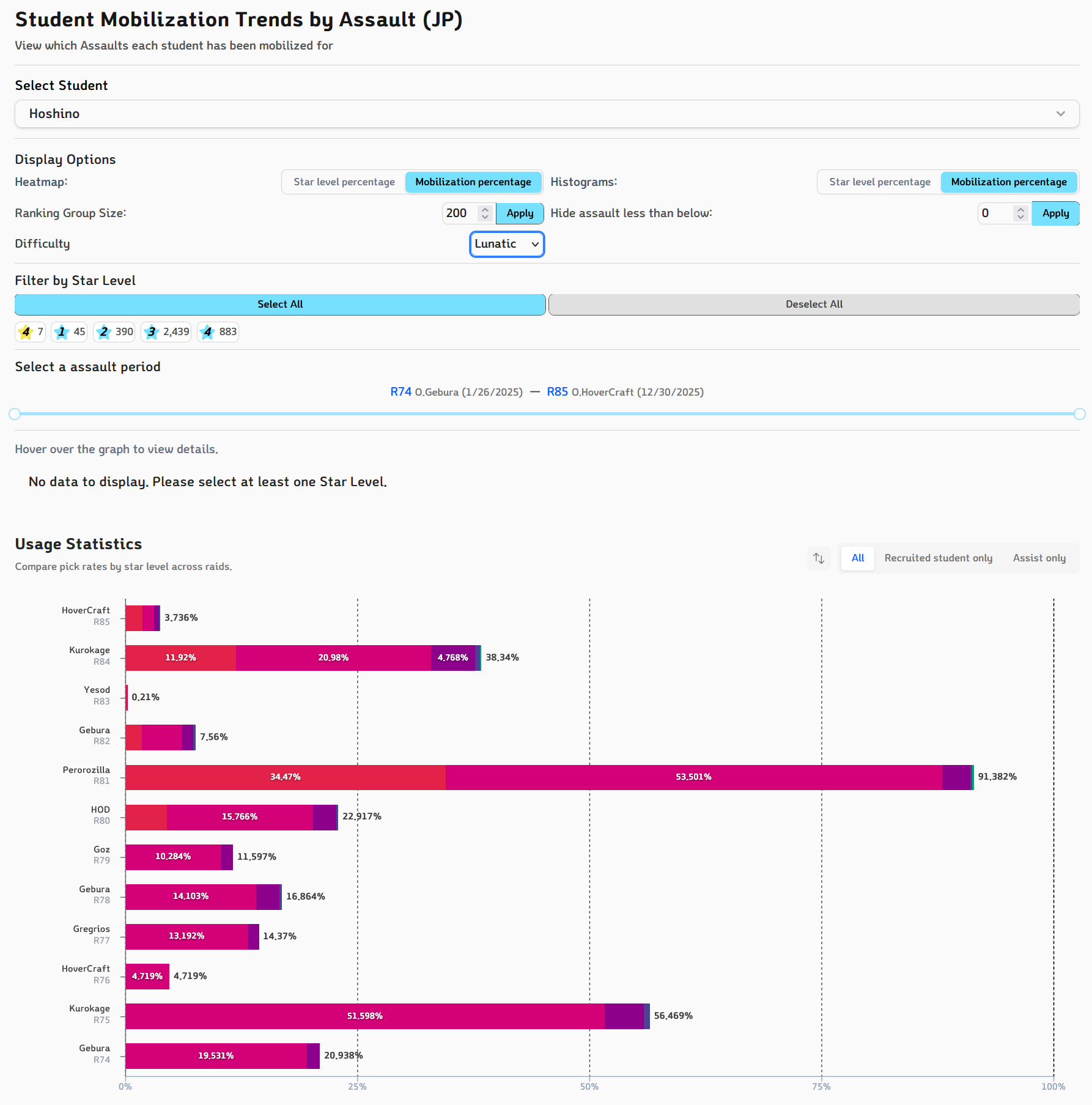
Task: Click the Kurokage R84 4.768% purple segment
Action: click(453, 658)
